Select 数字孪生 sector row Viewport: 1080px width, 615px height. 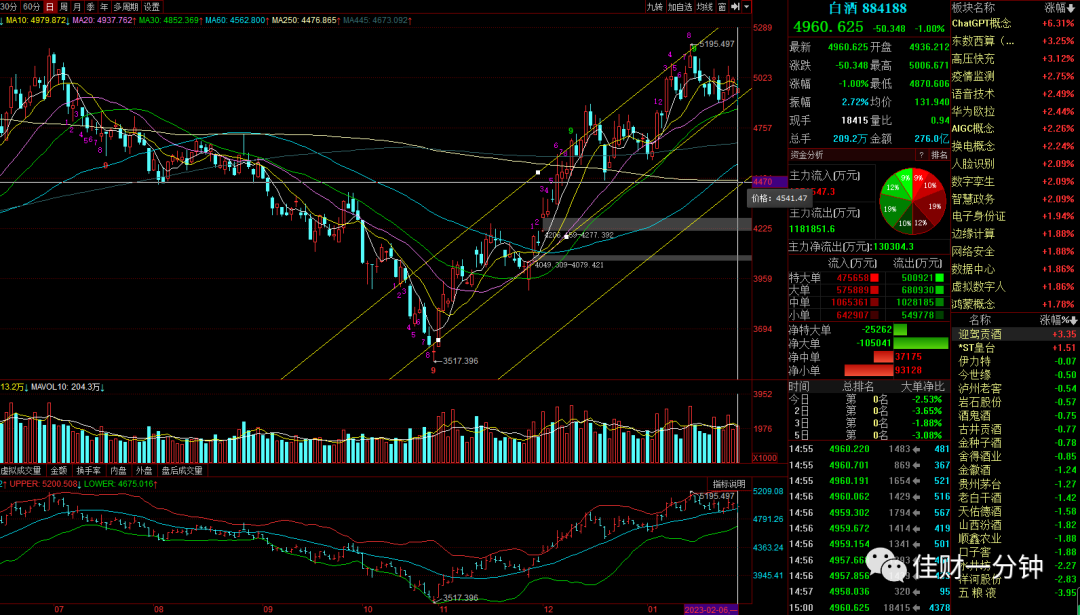coord(1014,181)
